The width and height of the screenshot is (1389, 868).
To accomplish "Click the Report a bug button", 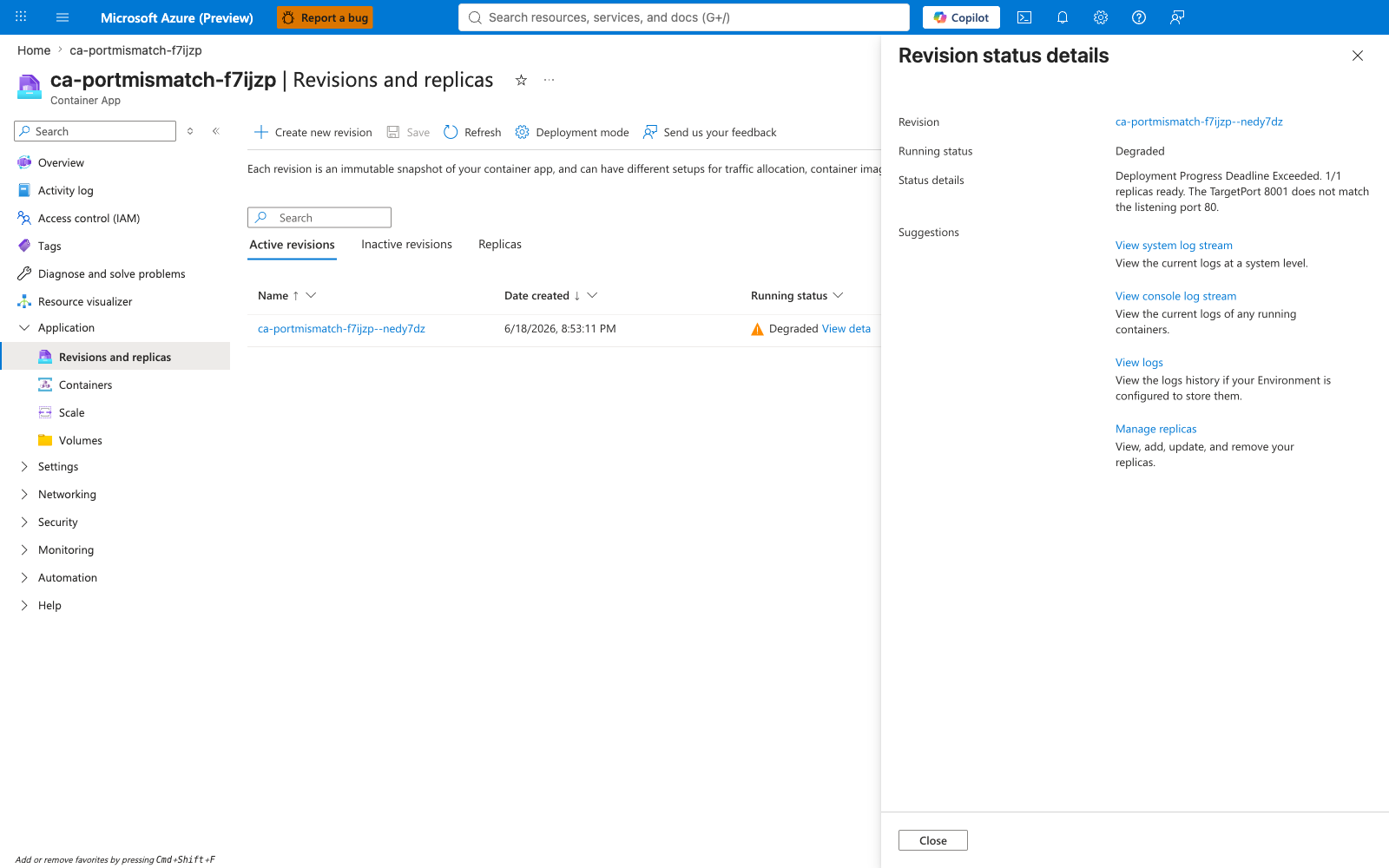I will click(x=325, y=17).
